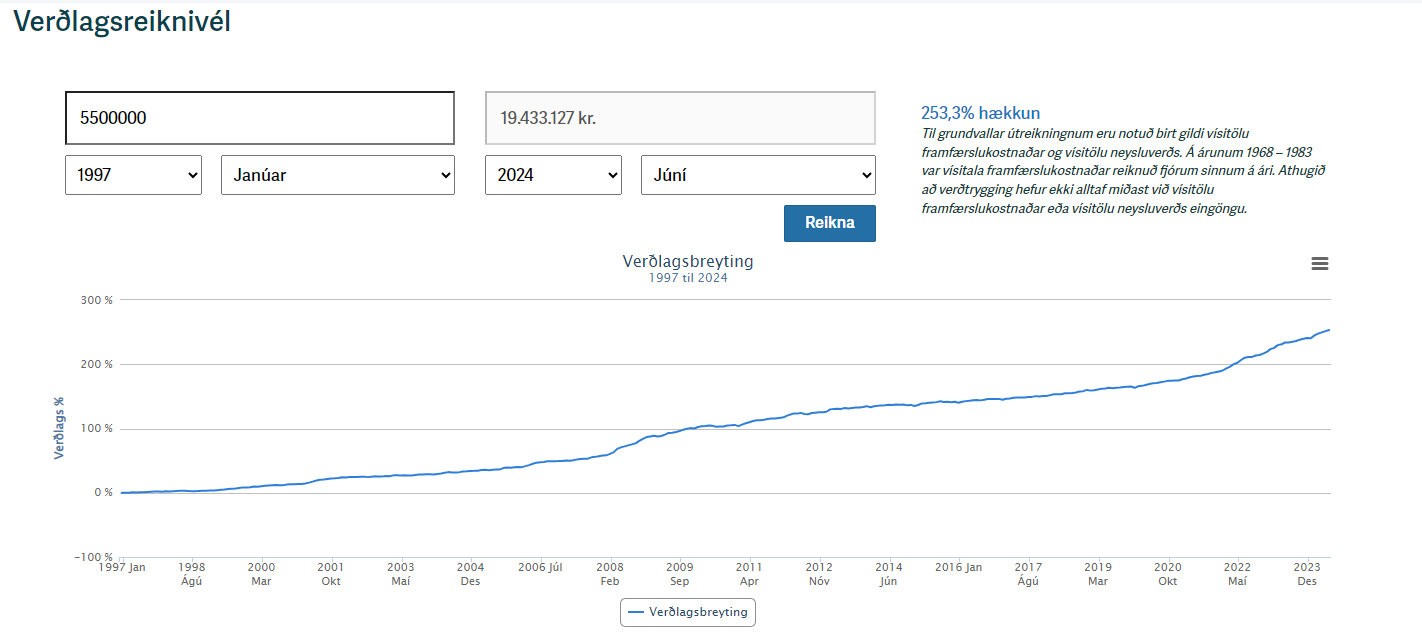
Task: Focus the amount field containing 5500000
Action: pos(259,118)
